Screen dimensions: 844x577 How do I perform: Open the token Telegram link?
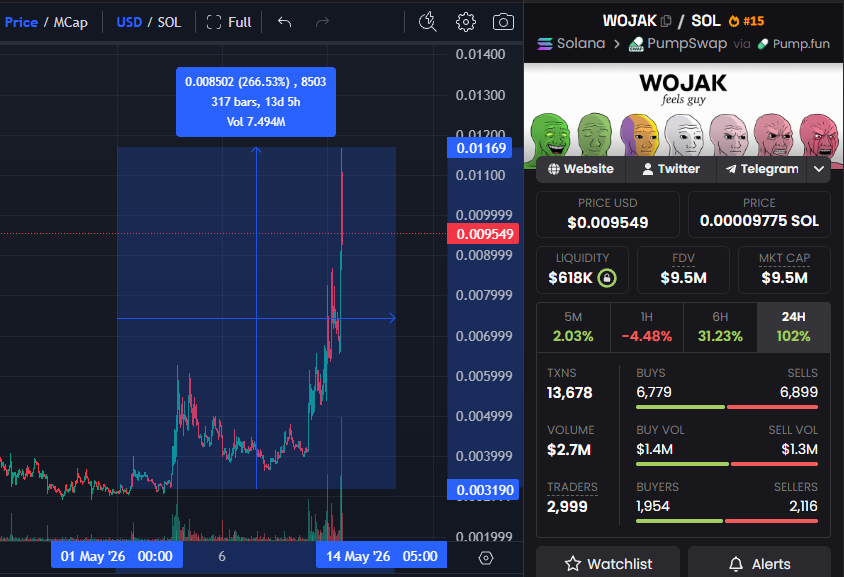762,169
